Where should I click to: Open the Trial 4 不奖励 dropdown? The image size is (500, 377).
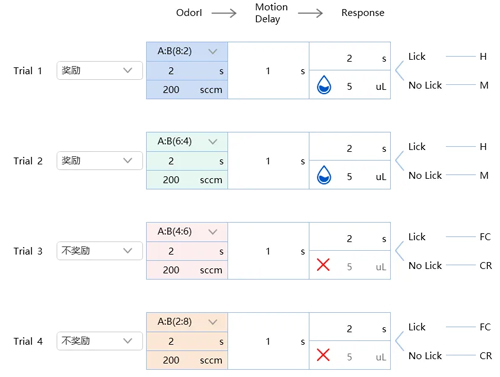(100, 341)
